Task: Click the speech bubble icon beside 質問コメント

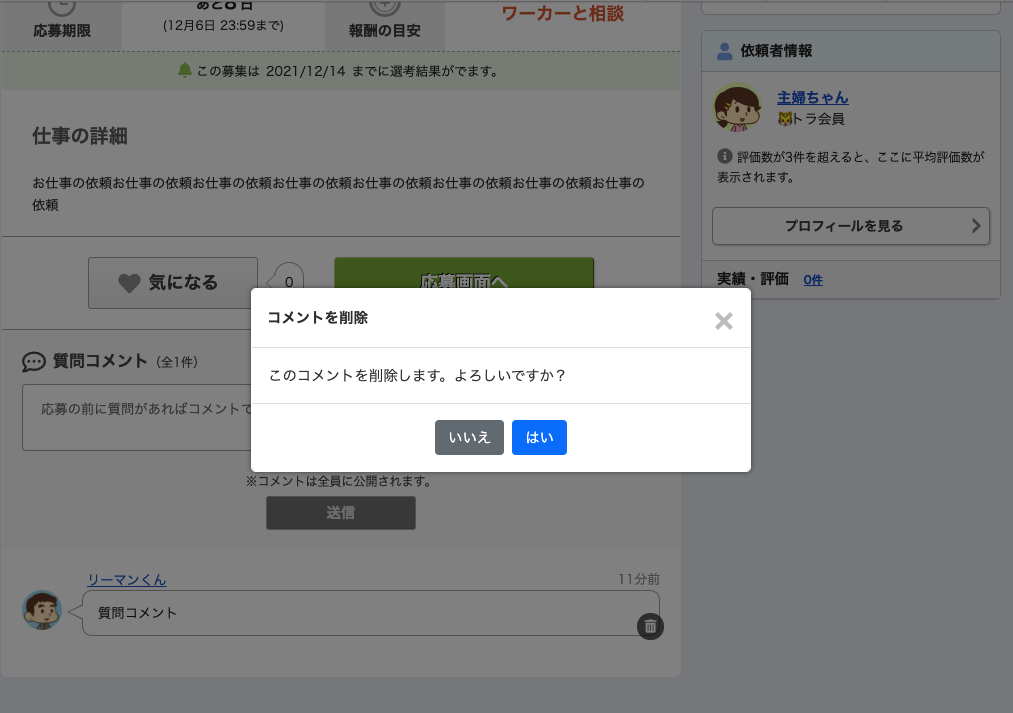Action: pos(34,362)
